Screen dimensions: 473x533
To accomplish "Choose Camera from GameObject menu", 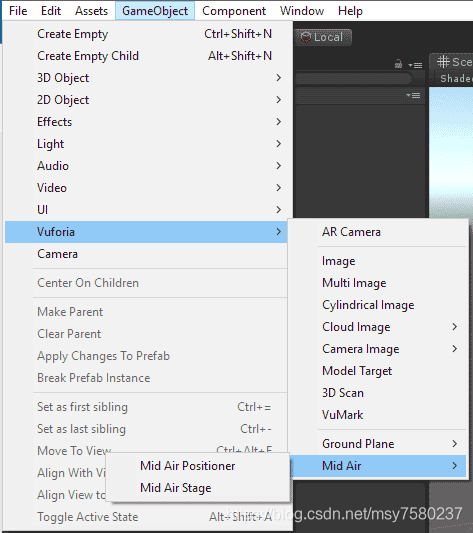I will click(146, 254).
